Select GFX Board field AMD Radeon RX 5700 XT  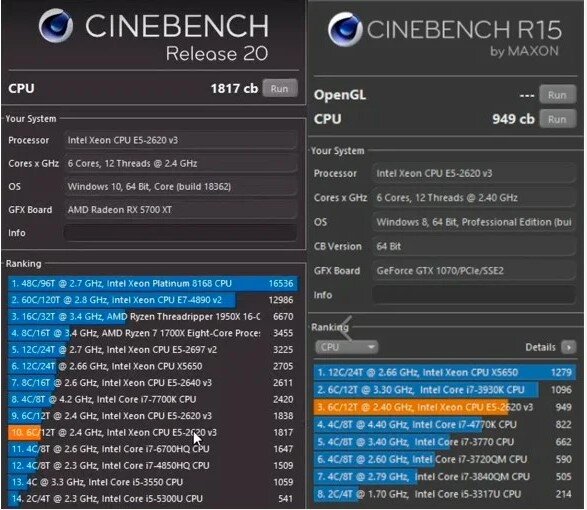[x=180, y=210]
